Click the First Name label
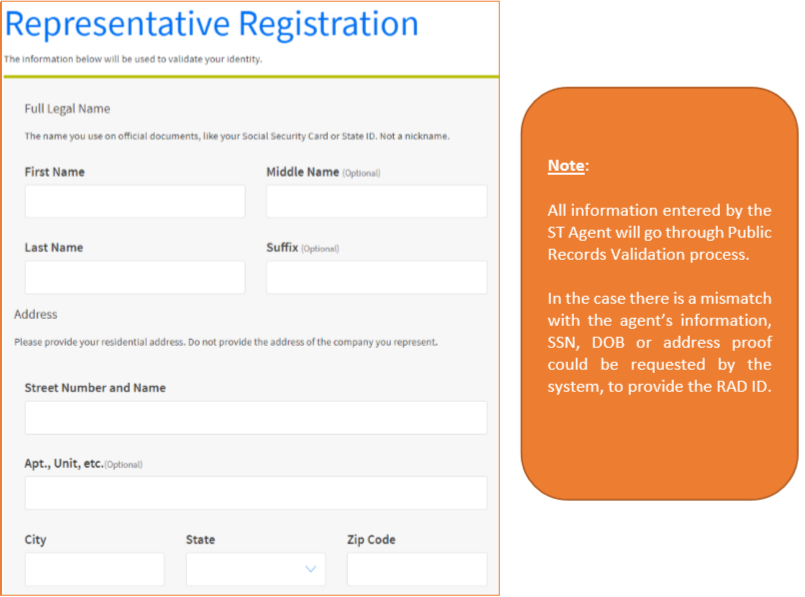Viewport: 805px width, 597px height. [x=54, y=172]
